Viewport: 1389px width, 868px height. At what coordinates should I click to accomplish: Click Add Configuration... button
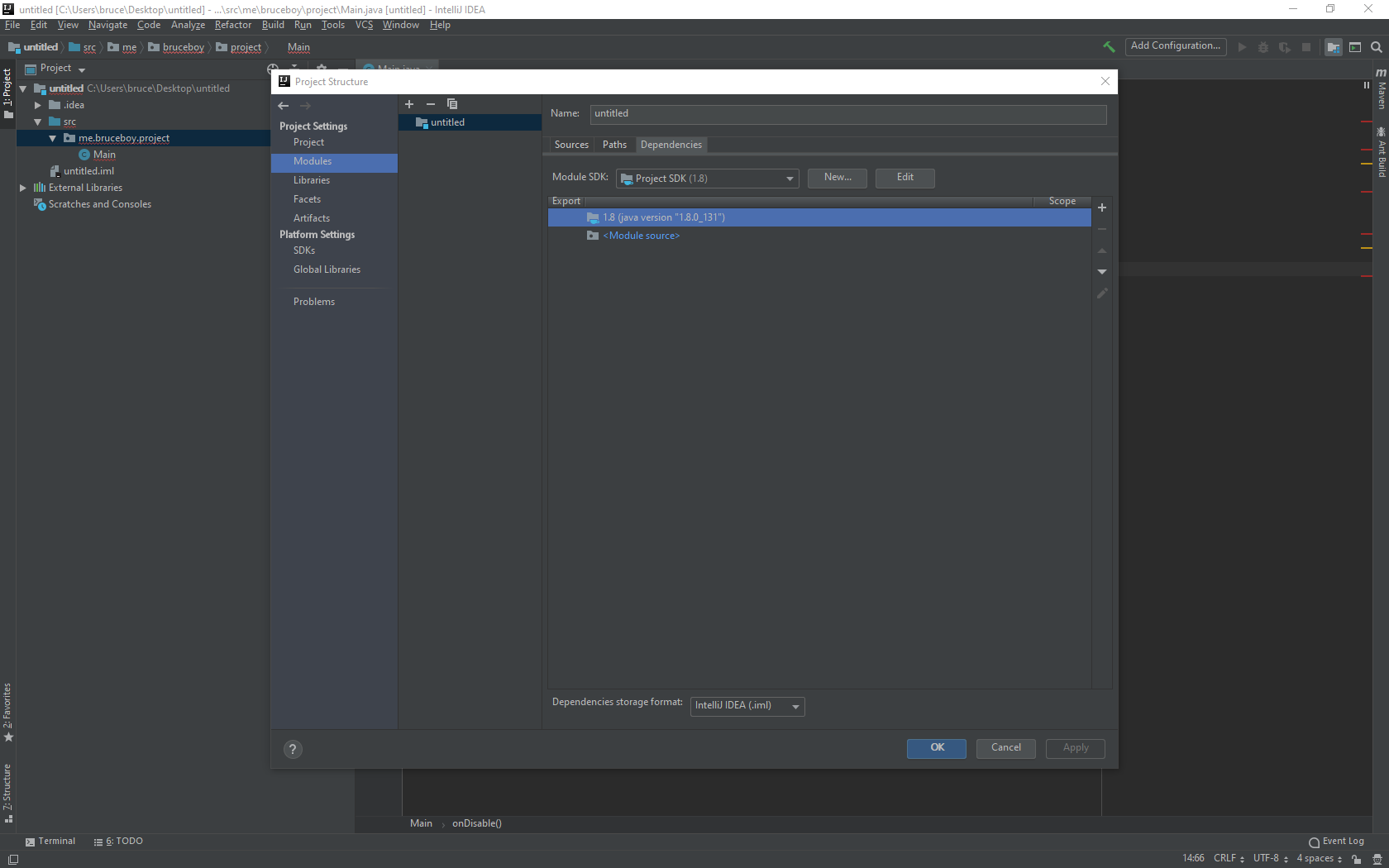click(x=1176, y=46)
